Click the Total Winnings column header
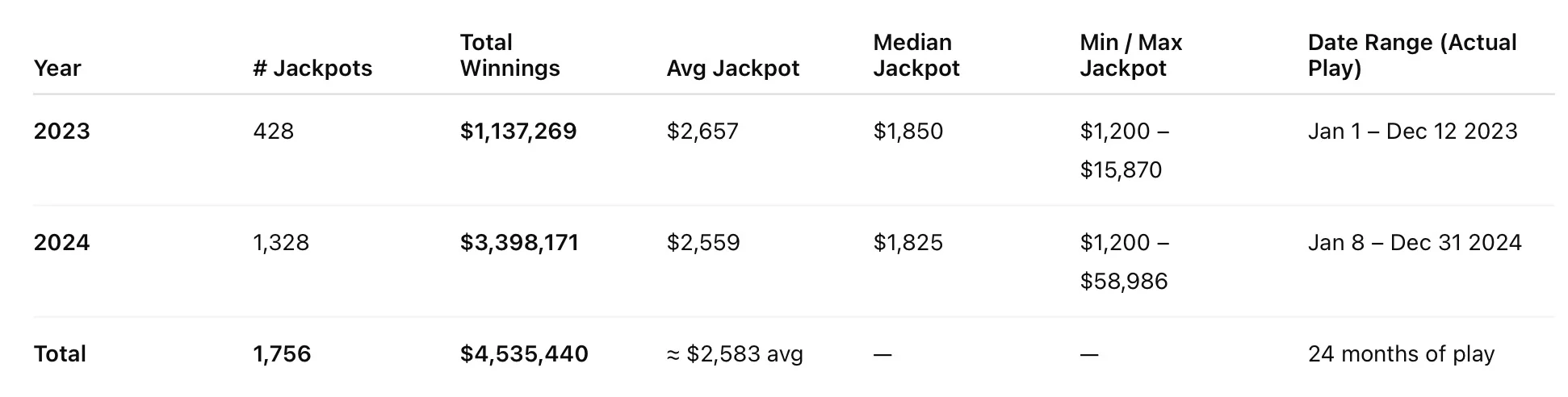1568x397 pixels. point(509,56)
